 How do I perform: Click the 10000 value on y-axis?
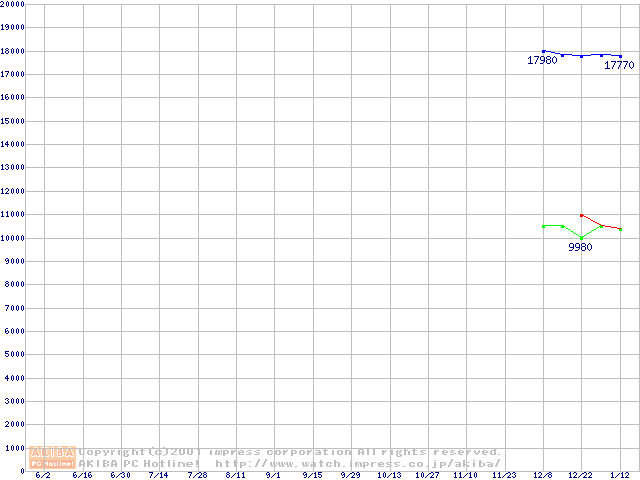pyautogui.click(x=13, y=238)
